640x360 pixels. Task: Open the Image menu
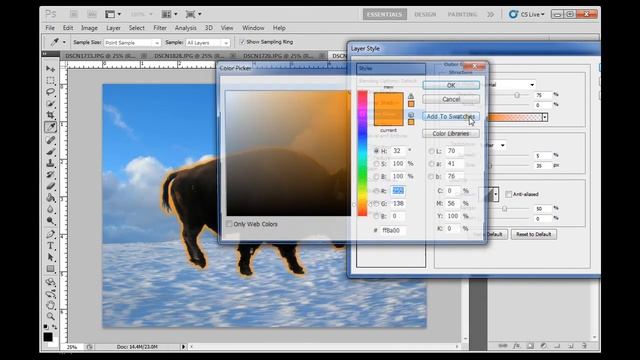click(x=89, y=28)
